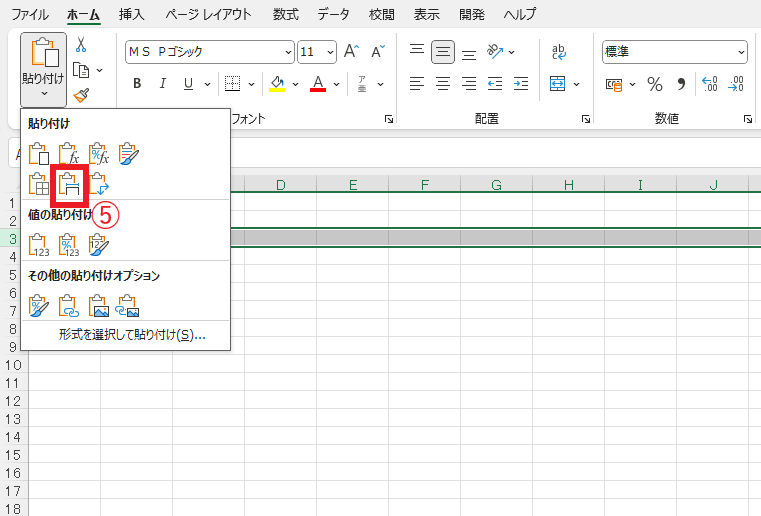The width and height of the screenshot is (761, 516).
Task: Choose Keep Source Formatting paste option
Action: click(129, 154)
